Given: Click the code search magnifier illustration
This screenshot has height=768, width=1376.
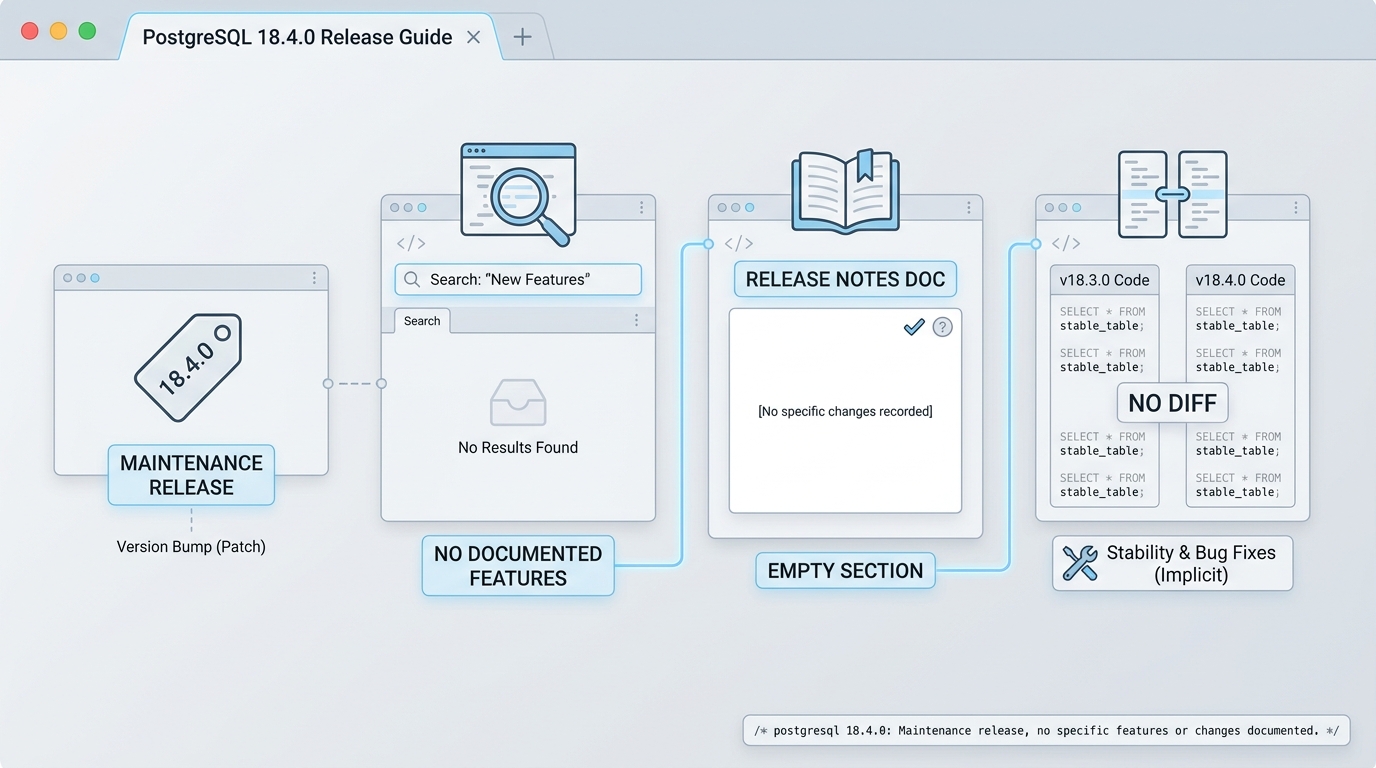Looking at the screenshot, I should click(518, 194).
